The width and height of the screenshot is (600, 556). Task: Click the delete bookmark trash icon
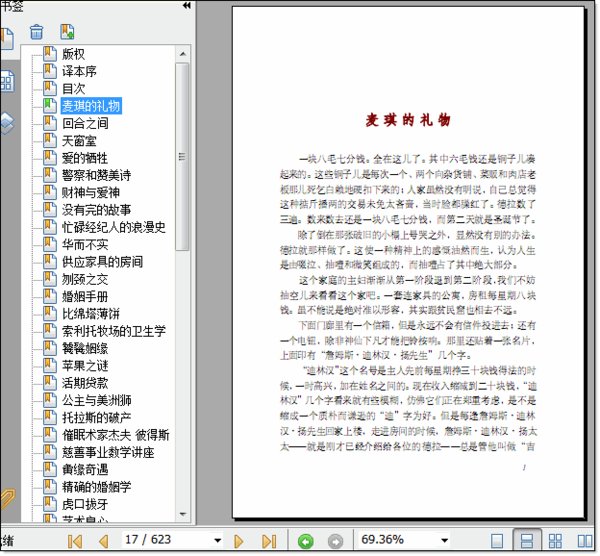coord(37,32)
